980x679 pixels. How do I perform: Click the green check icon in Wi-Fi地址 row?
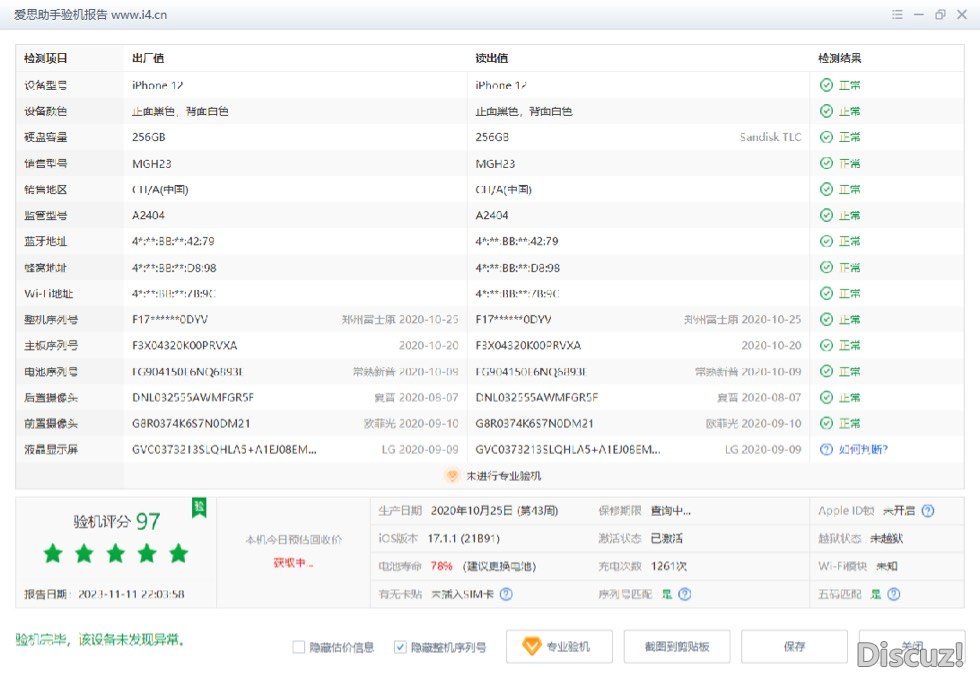tap(826, 293)
